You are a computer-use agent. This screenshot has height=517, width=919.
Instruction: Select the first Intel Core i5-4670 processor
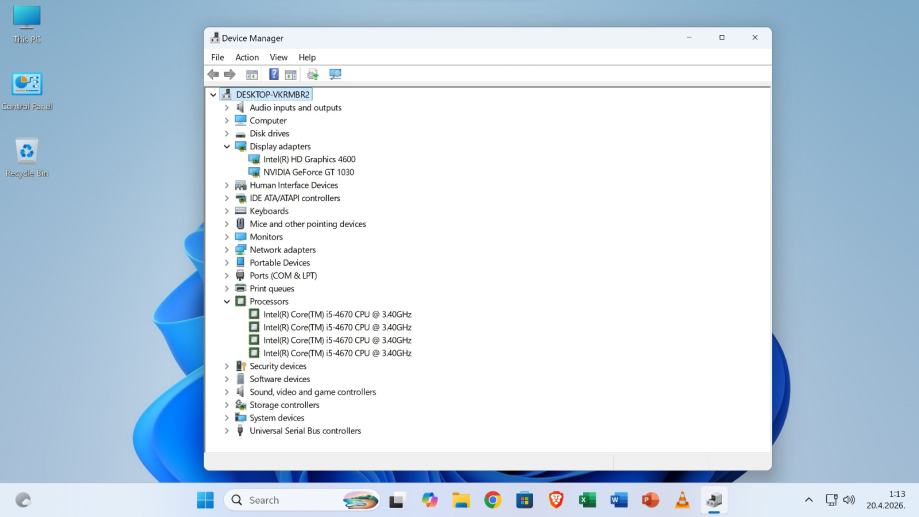click(337, 314)
